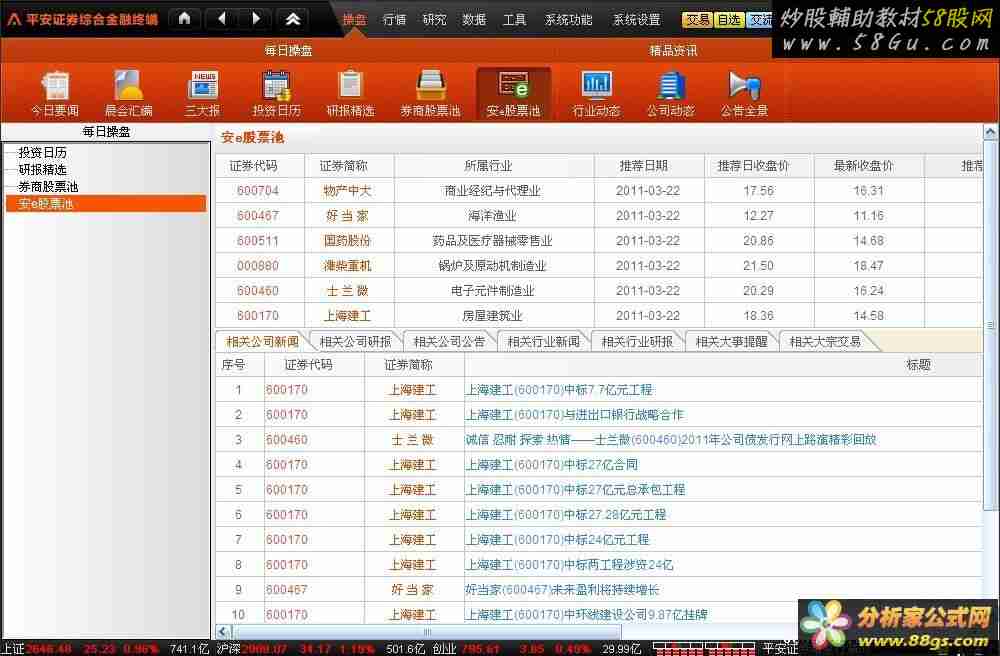Open news link 好当家未来盈利将持续增长
This screenshot has height=656, width=1000.
click(562, 590)
